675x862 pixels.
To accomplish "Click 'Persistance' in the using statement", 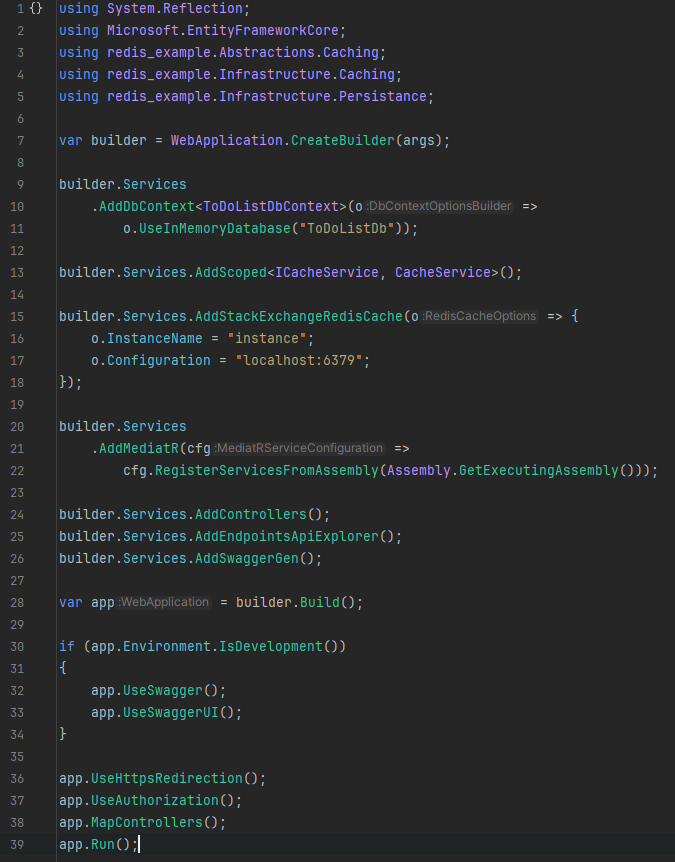I will pos(383,96).
